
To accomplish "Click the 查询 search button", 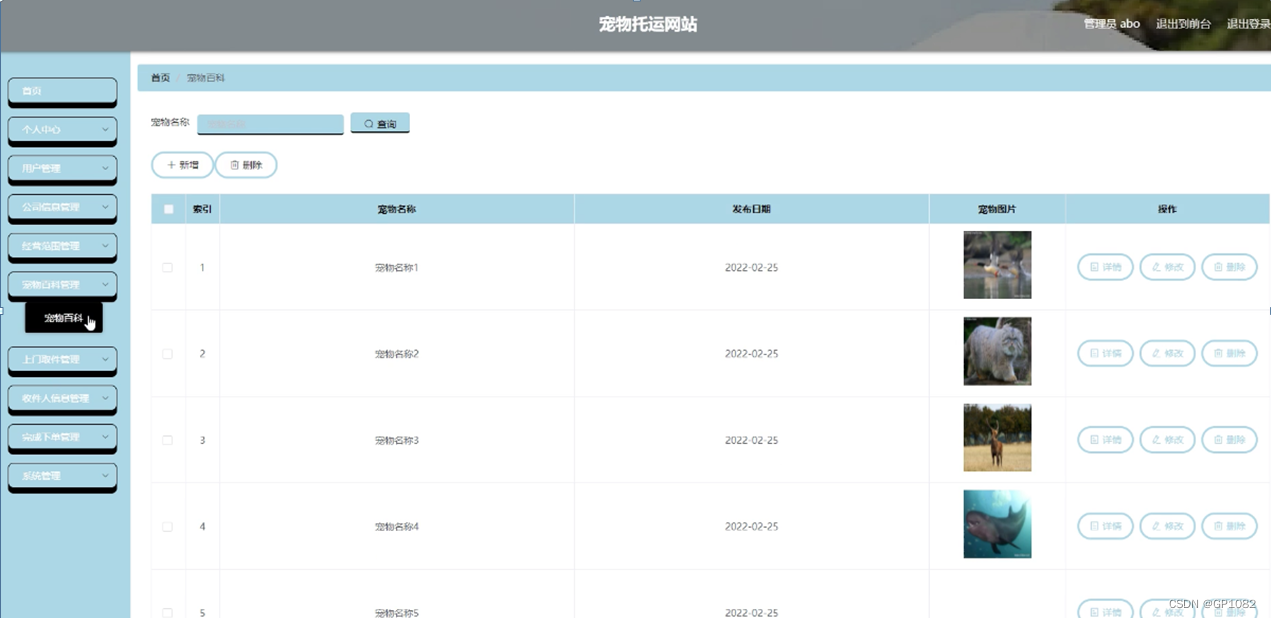I will tap(380, 123).
